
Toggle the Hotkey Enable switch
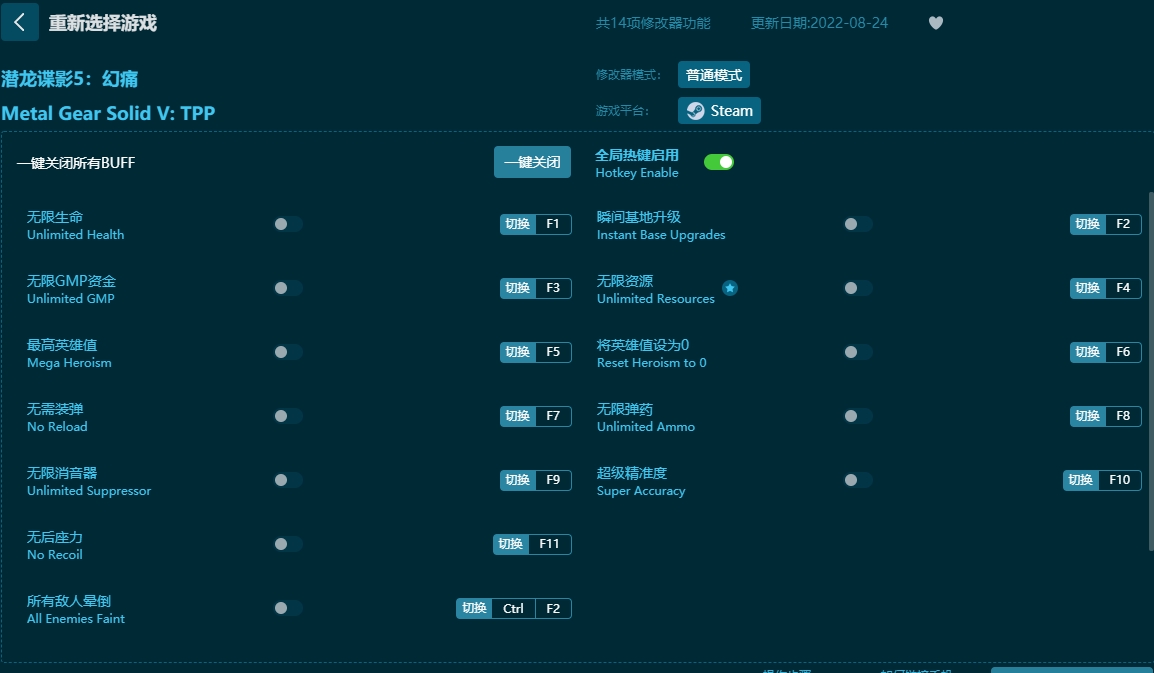pyautogui.click(x=718, y=162)
